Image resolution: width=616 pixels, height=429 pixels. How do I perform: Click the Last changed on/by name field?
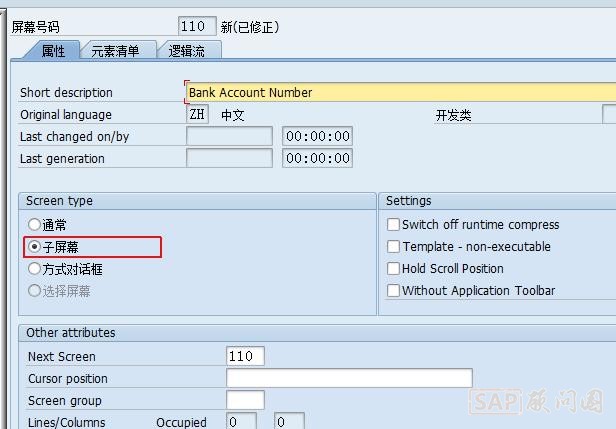(229, 136)
